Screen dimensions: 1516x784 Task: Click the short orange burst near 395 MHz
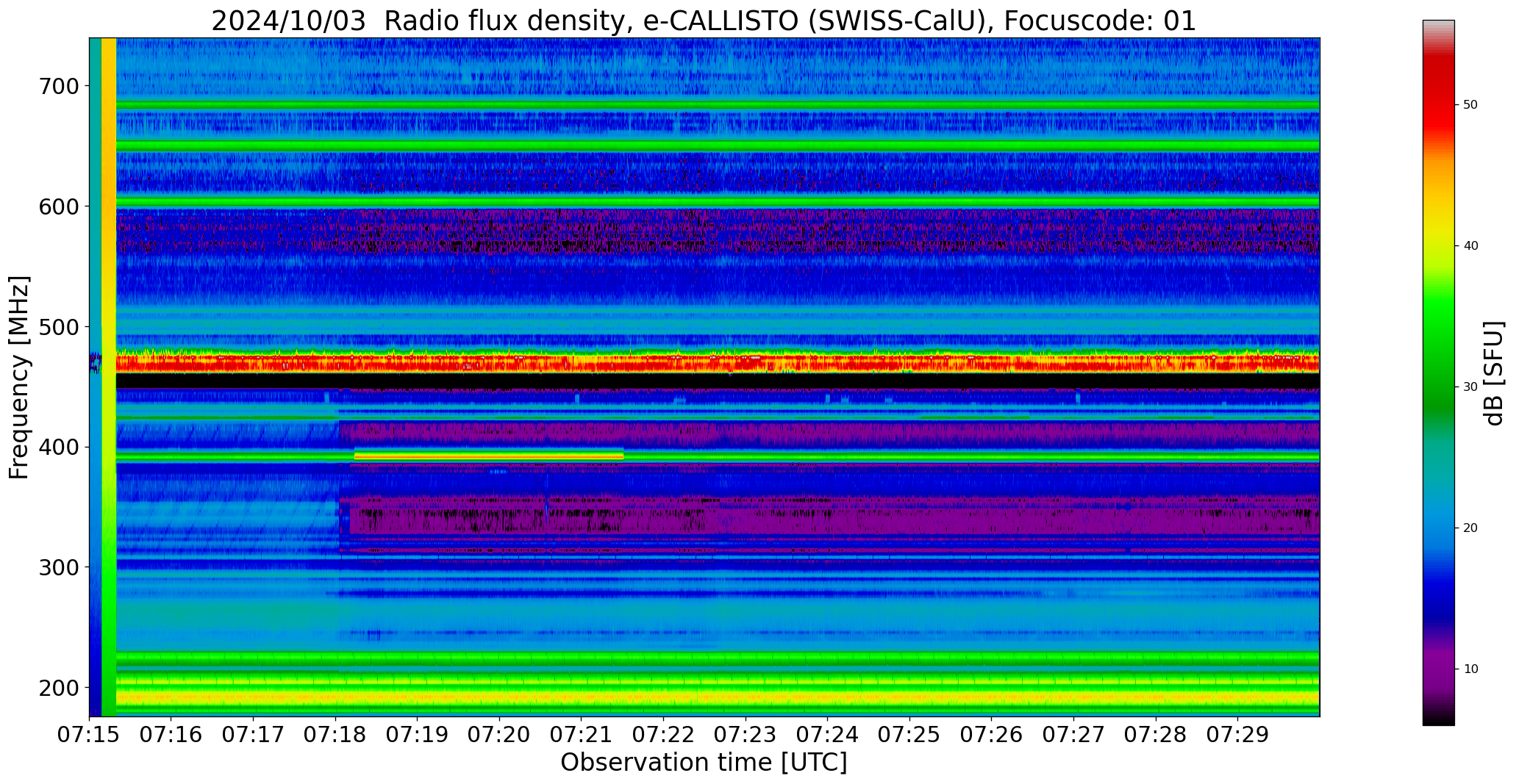click(x=489, y=456)
